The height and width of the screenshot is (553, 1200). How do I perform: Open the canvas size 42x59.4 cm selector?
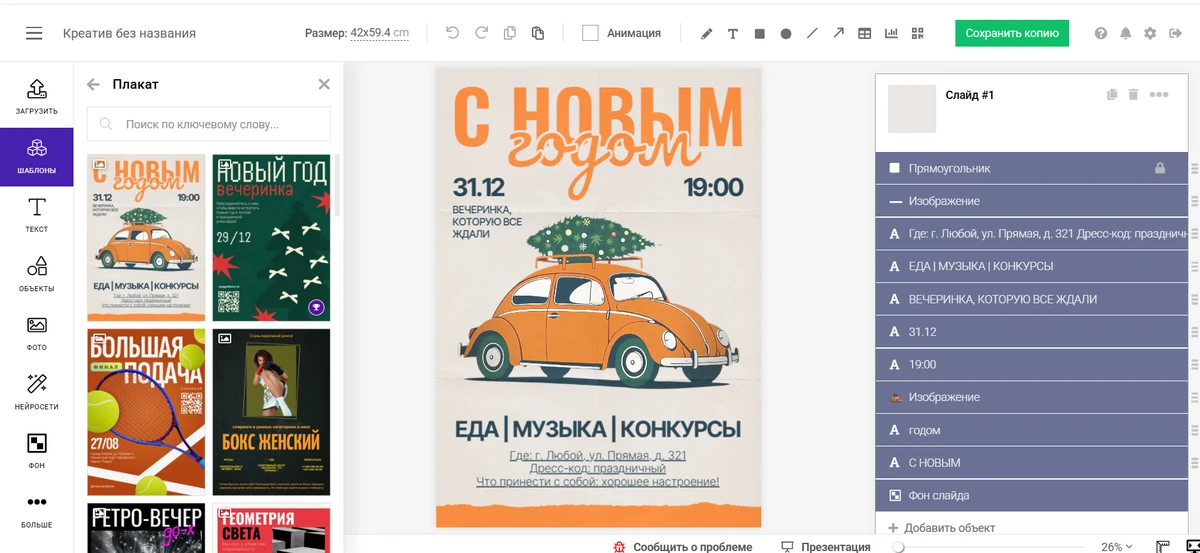(x=379, y=33)
